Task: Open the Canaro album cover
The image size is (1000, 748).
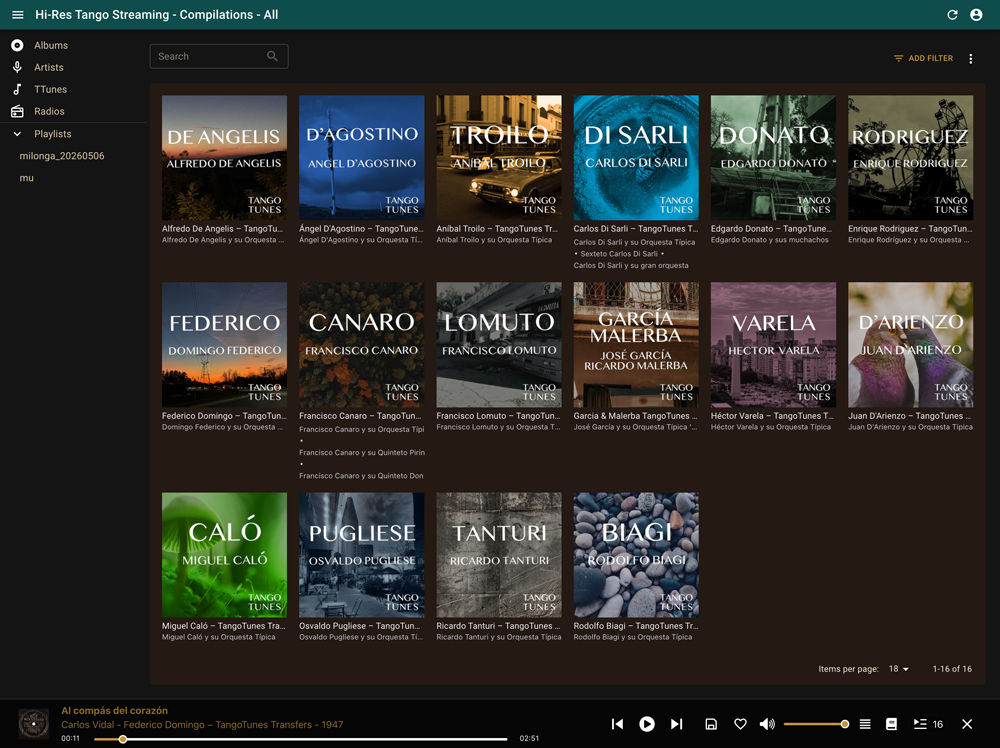Action: click(x=362, y=344)
